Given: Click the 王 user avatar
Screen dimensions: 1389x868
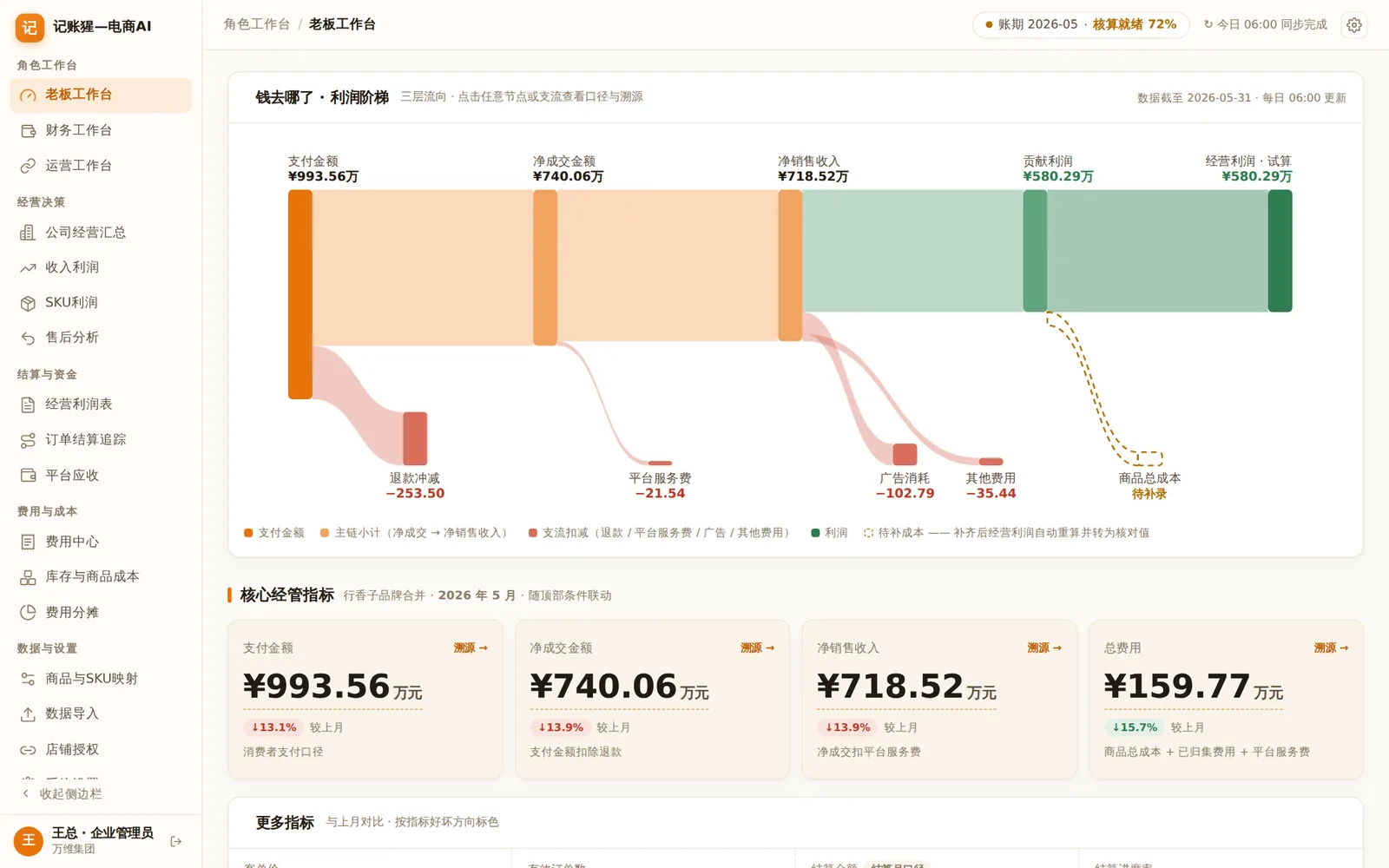Looking at the screenshot, I should click(29, 840).
